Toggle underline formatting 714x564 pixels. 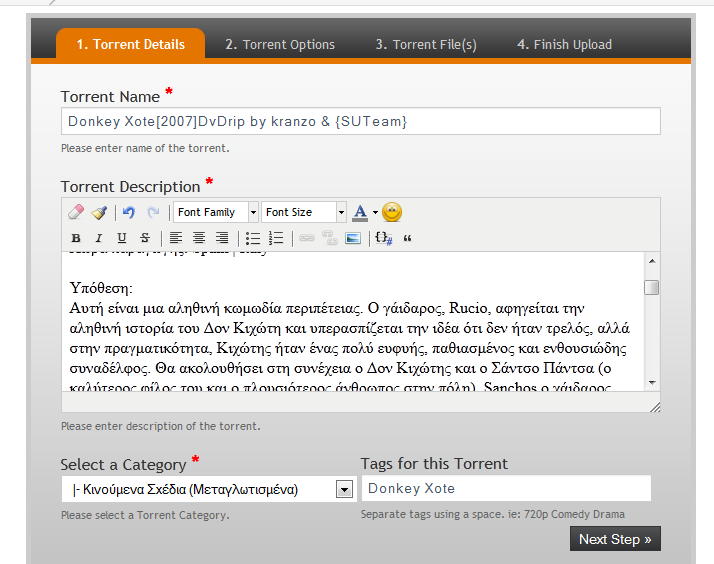pos(121,238)
